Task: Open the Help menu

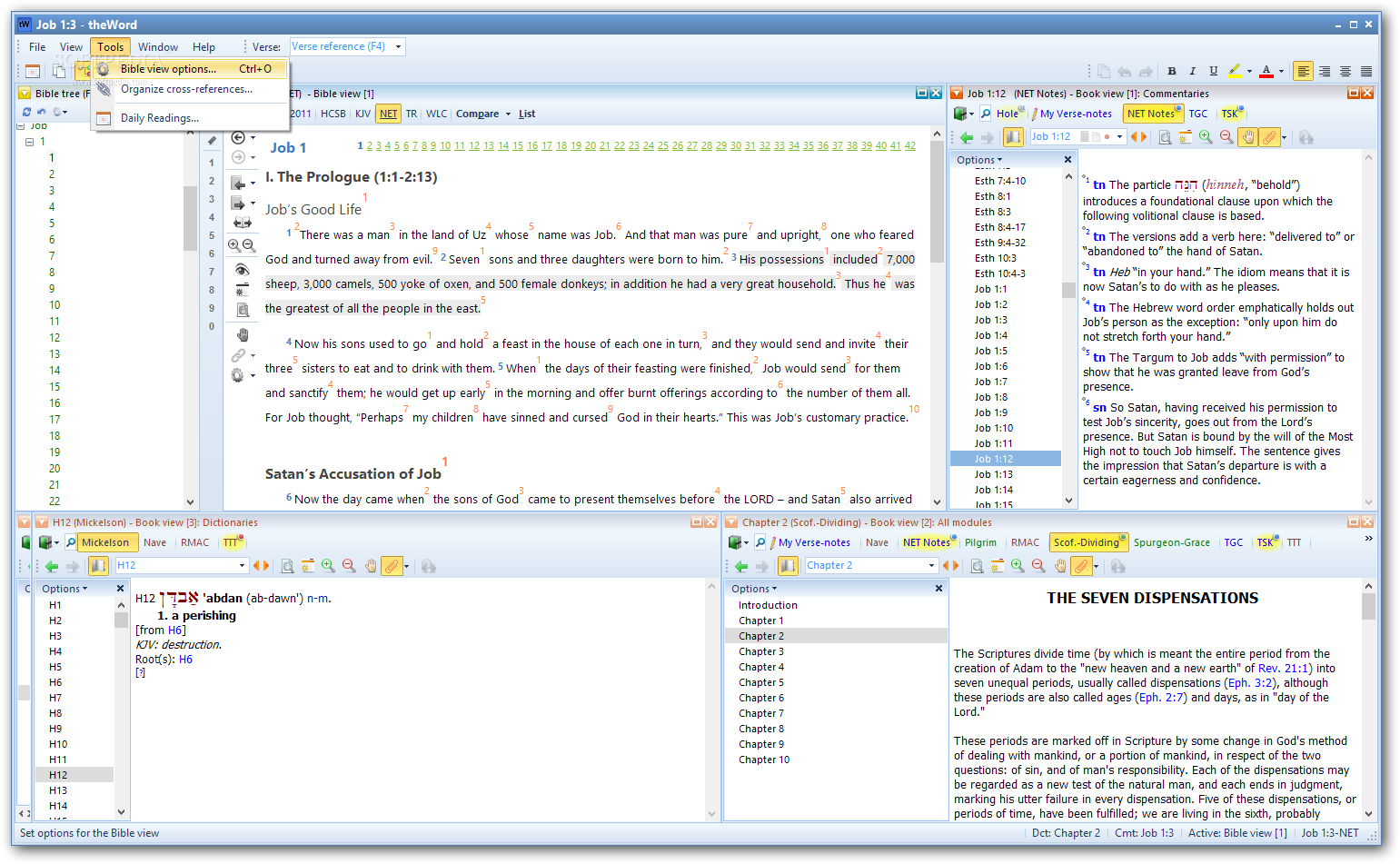Action: click(x=204, y=47)
